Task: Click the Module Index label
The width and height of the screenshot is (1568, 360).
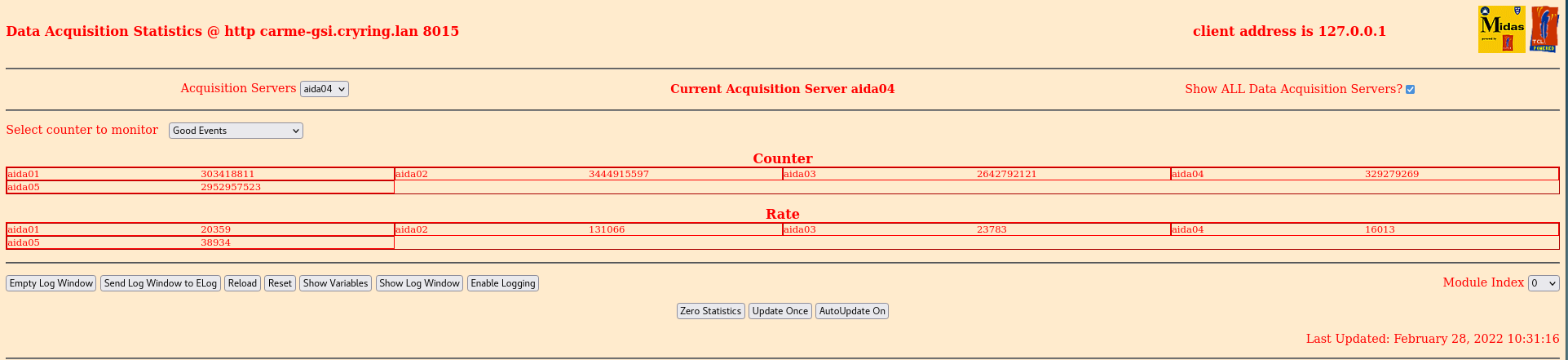Action: pyautogui.click(x=1483, y=282)
